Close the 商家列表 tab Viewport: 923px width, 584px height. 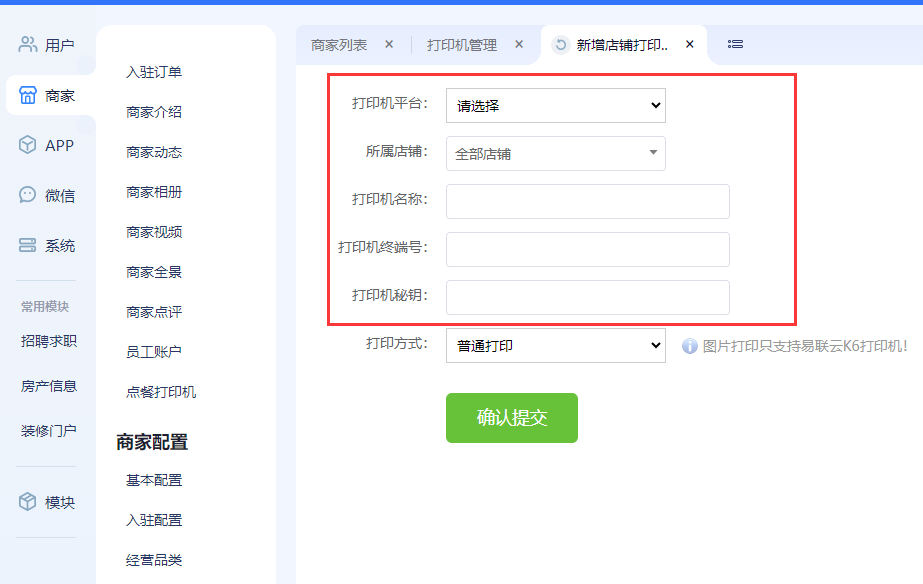pyautogui.click(x=389, y=44)
